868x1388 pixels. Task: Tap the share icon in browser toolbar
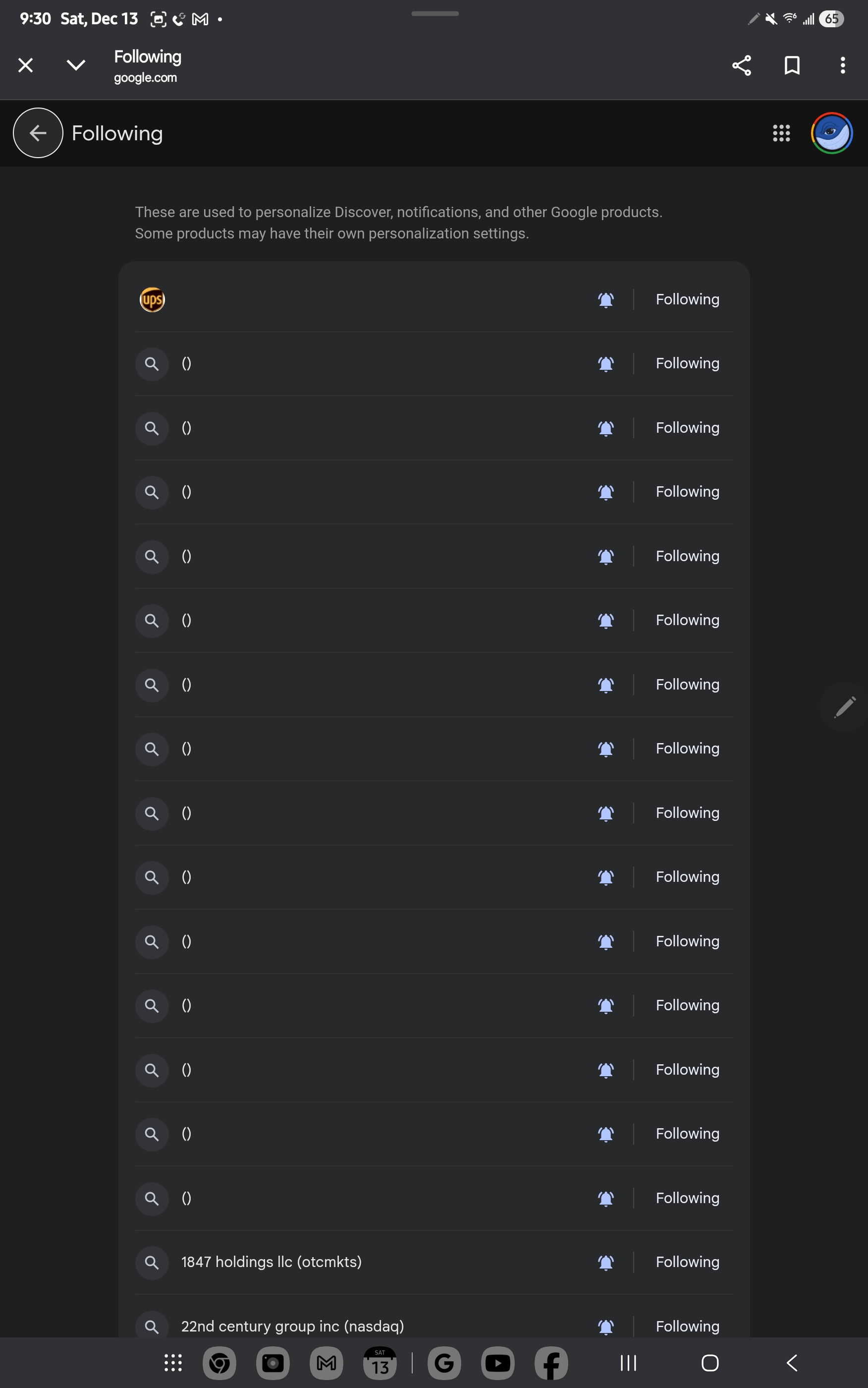coord(741,65)
